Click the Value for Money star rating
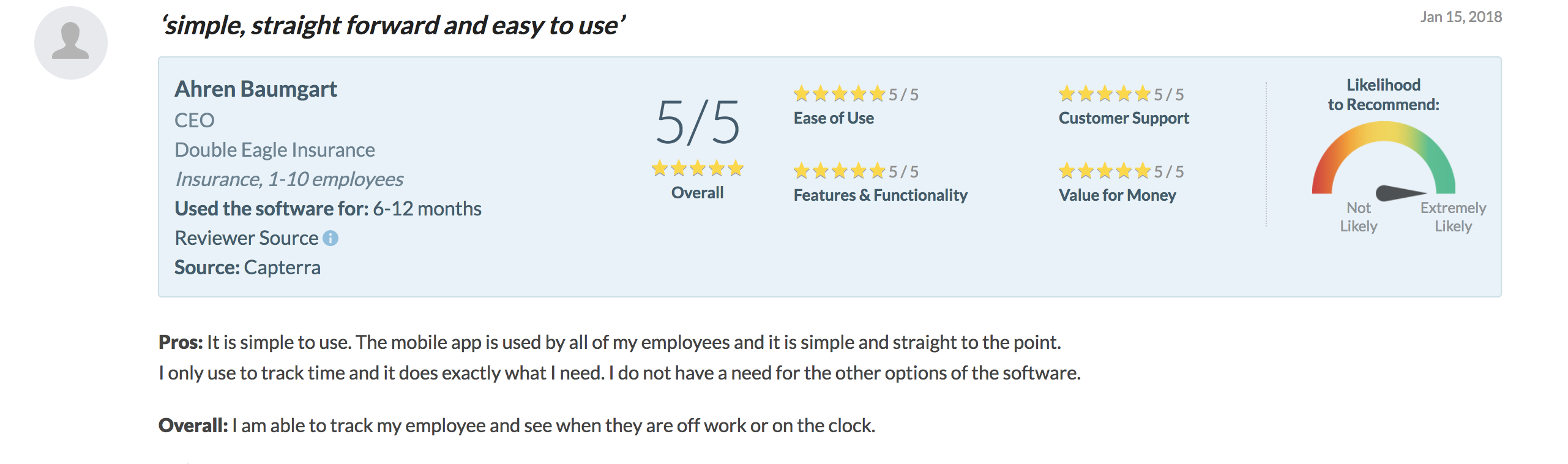The width and height of the screenshot is (1568, 464). point(1105,171)
